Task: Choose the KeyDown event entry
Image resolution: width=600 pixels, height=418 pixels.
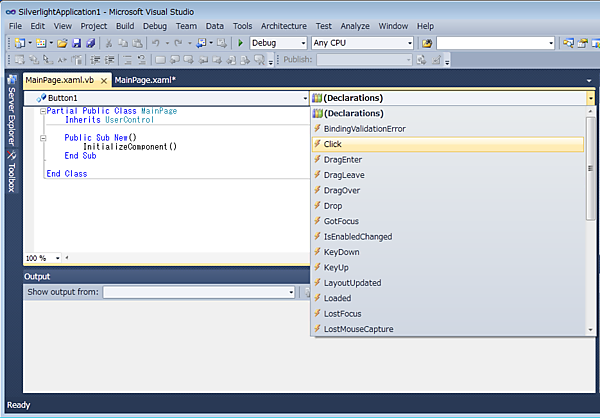Action: pyautogui.click(x=341, y=252)
